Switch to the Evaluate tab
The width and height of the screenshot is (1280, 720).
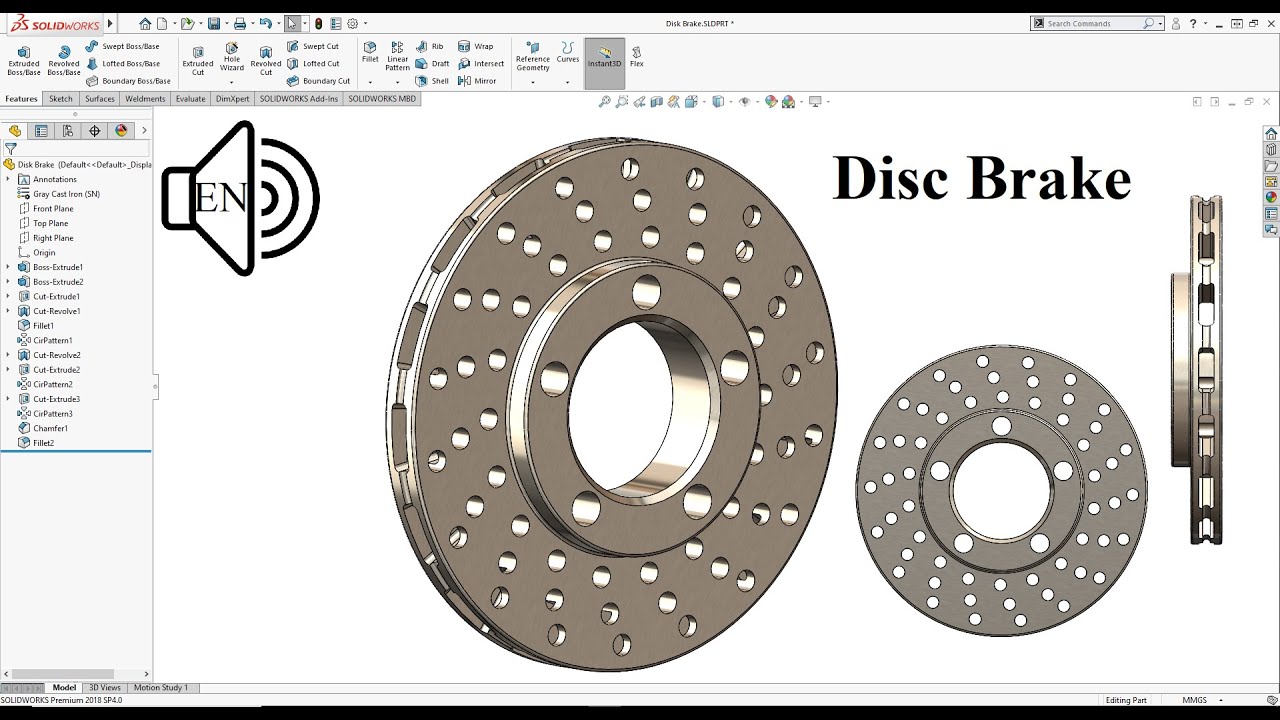point(190,99)
